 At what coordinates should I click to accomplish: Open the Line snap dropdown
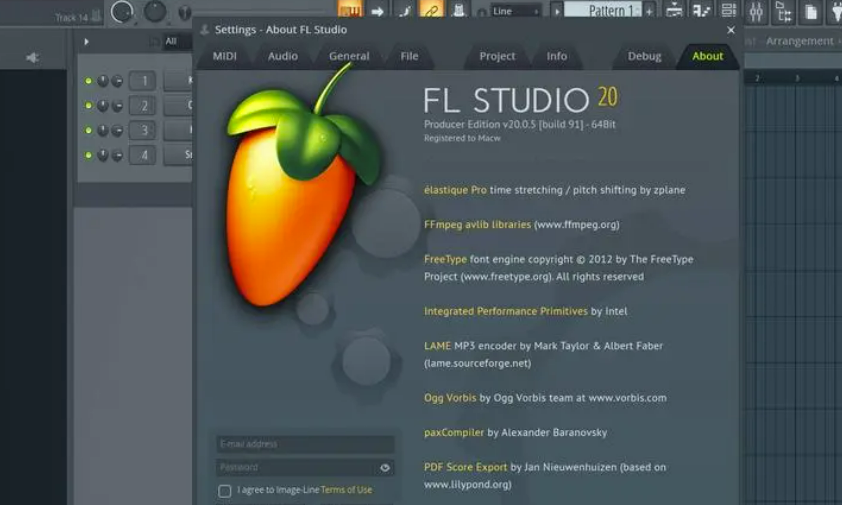click(515, 11)
